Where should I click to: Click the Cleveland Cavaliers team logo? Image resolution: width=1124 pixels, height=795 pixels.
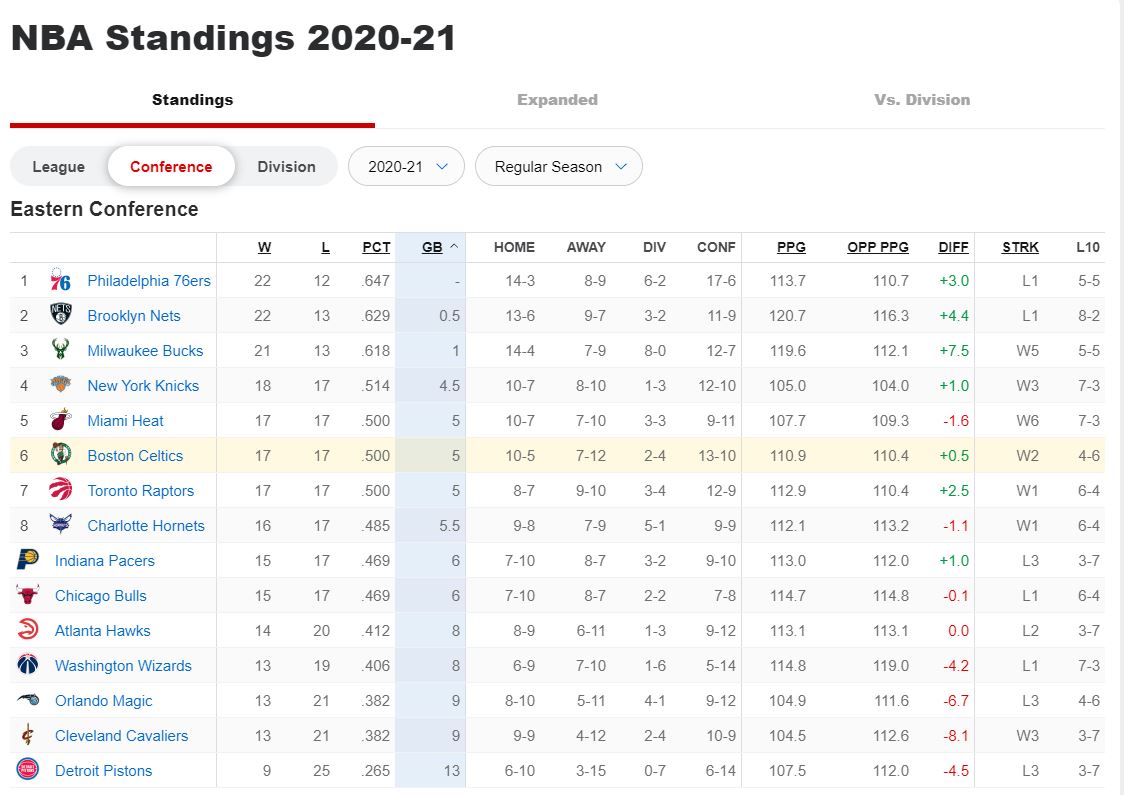(28, 735)
